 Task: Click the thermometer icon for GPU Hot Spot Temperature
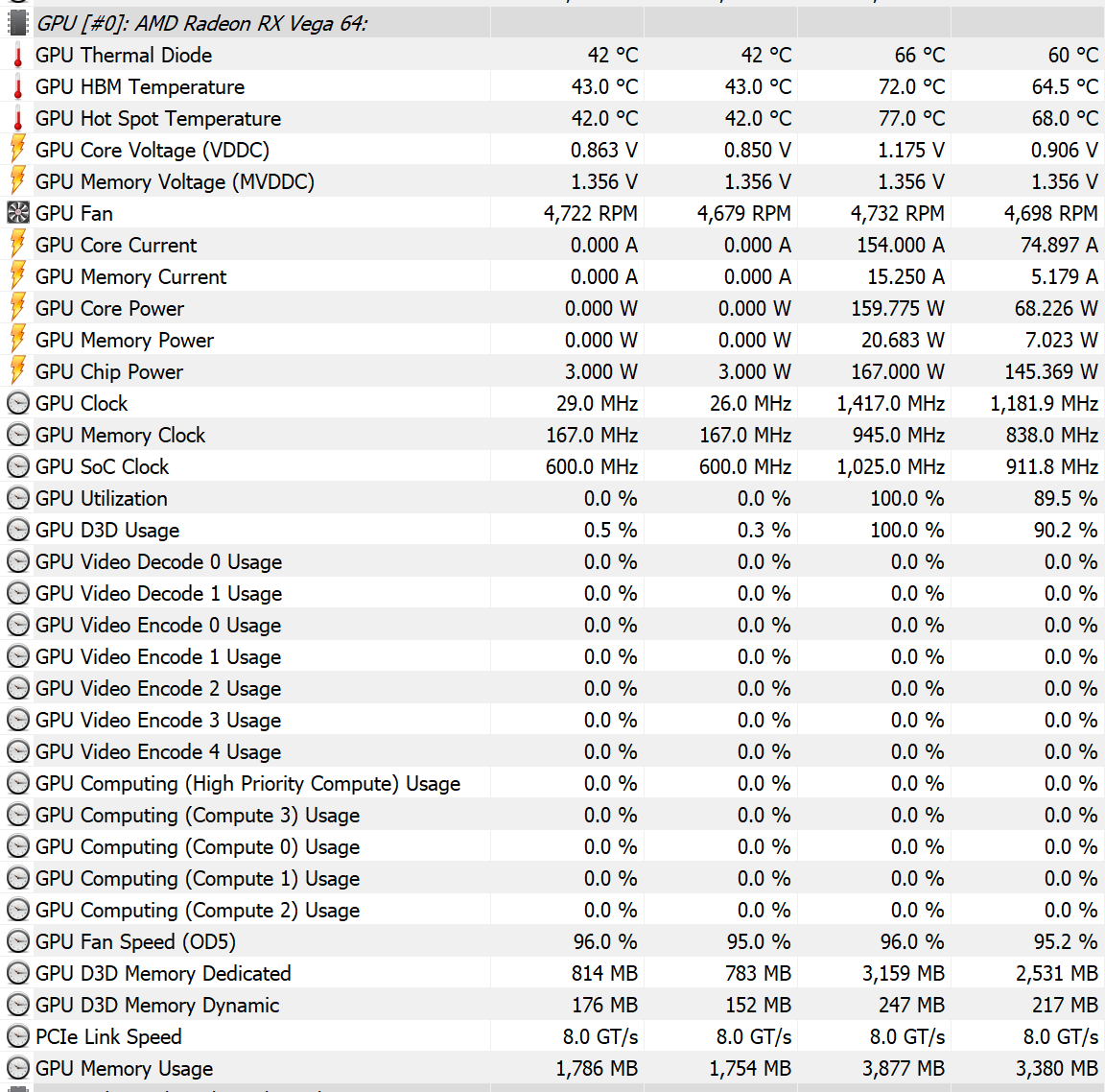point(17,118)
